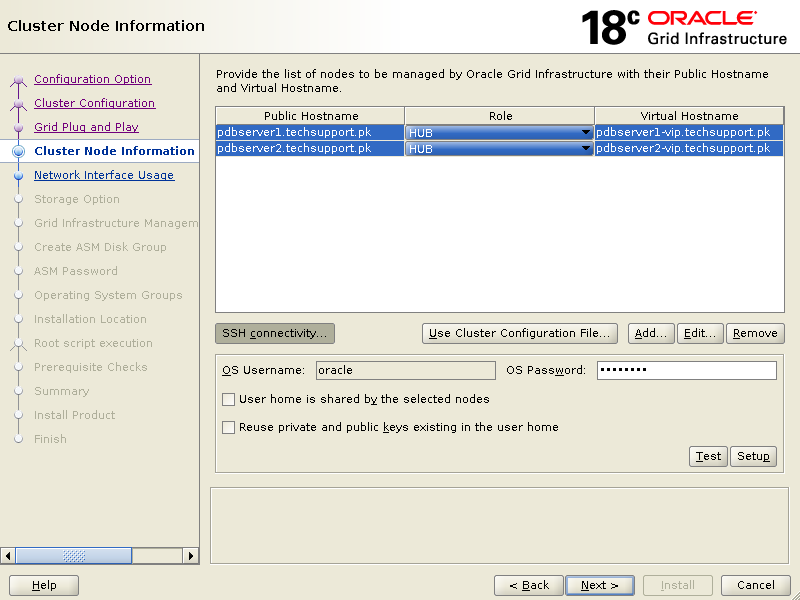Click the sidebar scrollbar left arrow

click(8, 556)
